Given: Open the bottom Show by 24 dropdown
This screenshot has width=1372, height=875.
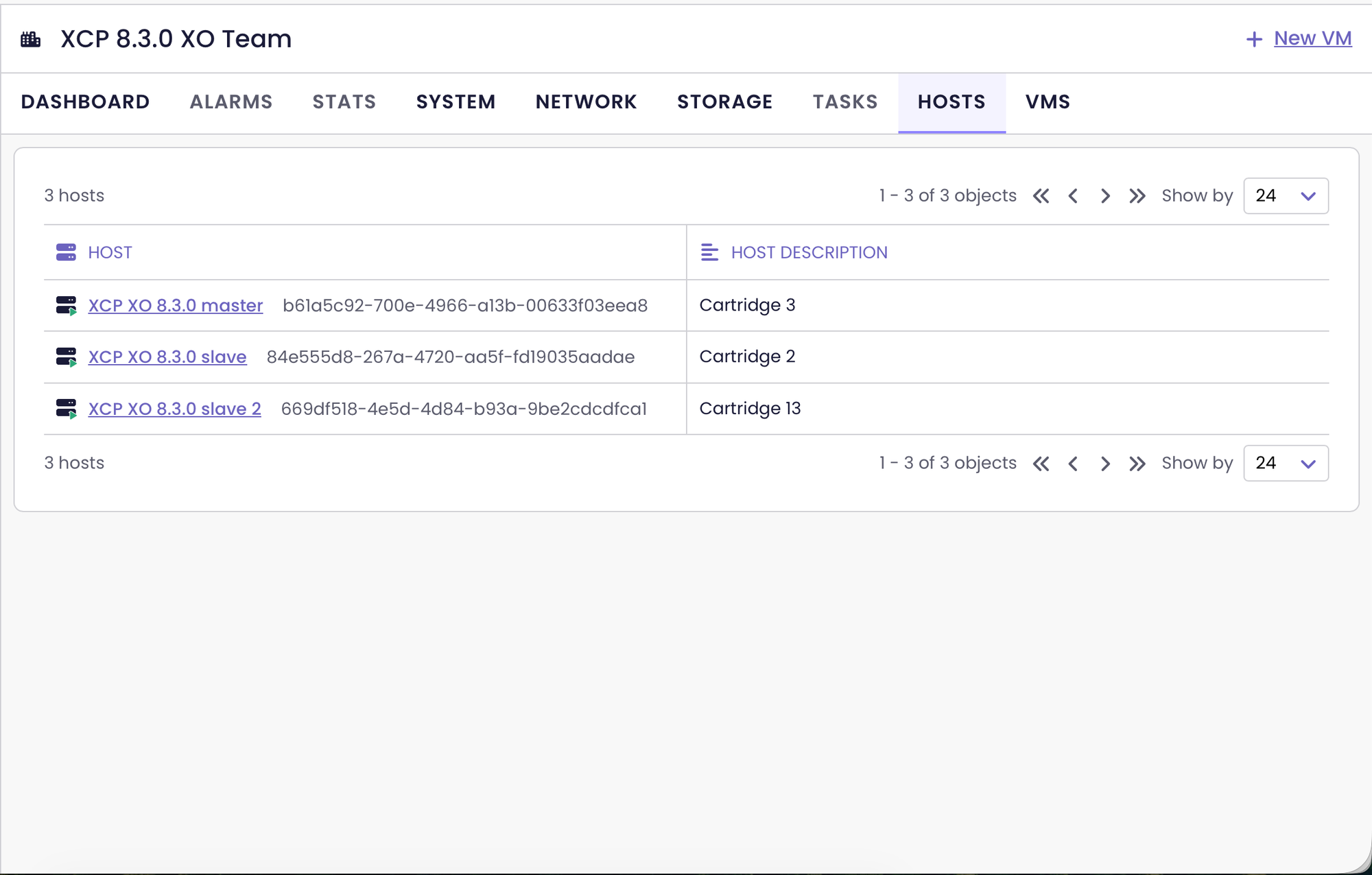Looking at the screenshot, I should point(1286,464).
